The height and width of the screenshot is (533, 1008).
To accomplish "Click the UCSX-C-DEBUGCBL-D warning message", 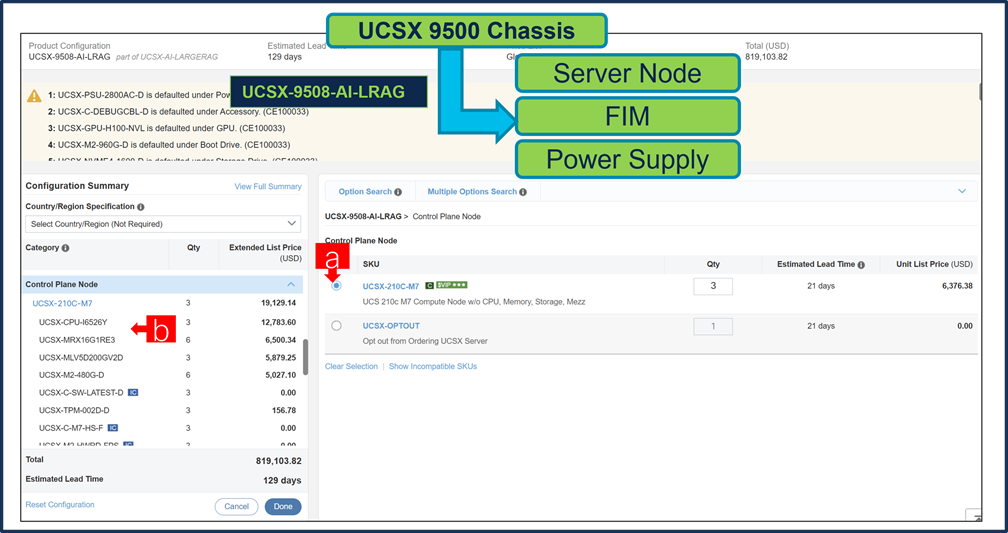I will 178,112.
